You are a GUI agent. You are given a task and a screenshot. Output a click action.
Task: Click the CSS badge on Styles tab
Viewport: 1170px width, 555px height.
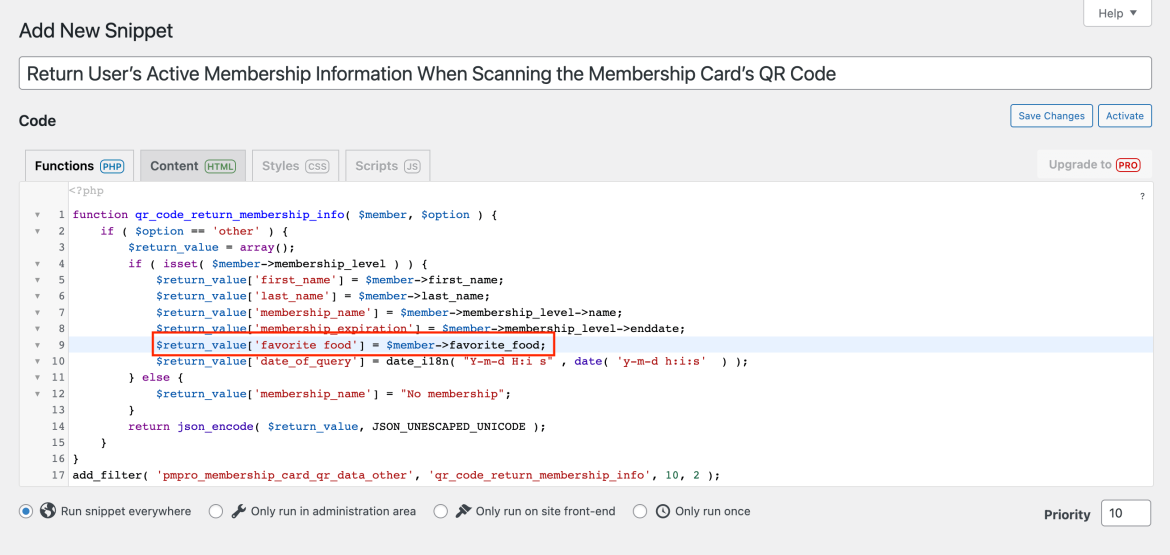tap(317, 166)
